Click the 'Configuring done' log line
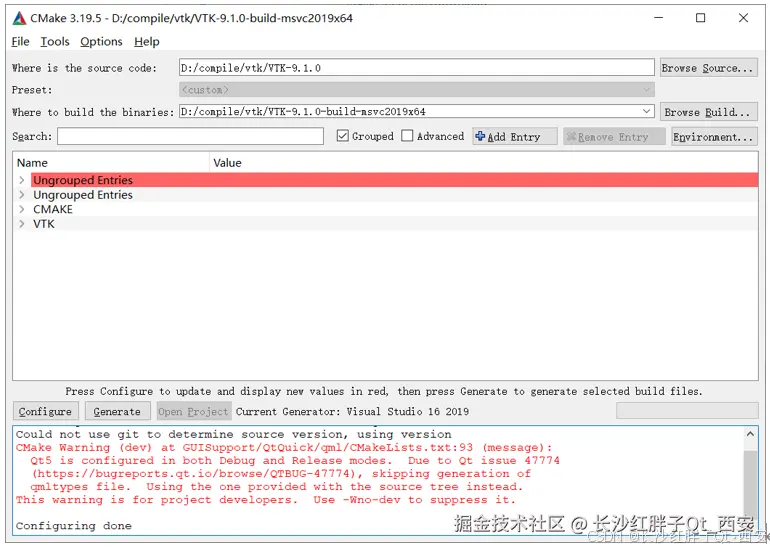The width and height of the screenshot is (770, 550). [74, 525]
